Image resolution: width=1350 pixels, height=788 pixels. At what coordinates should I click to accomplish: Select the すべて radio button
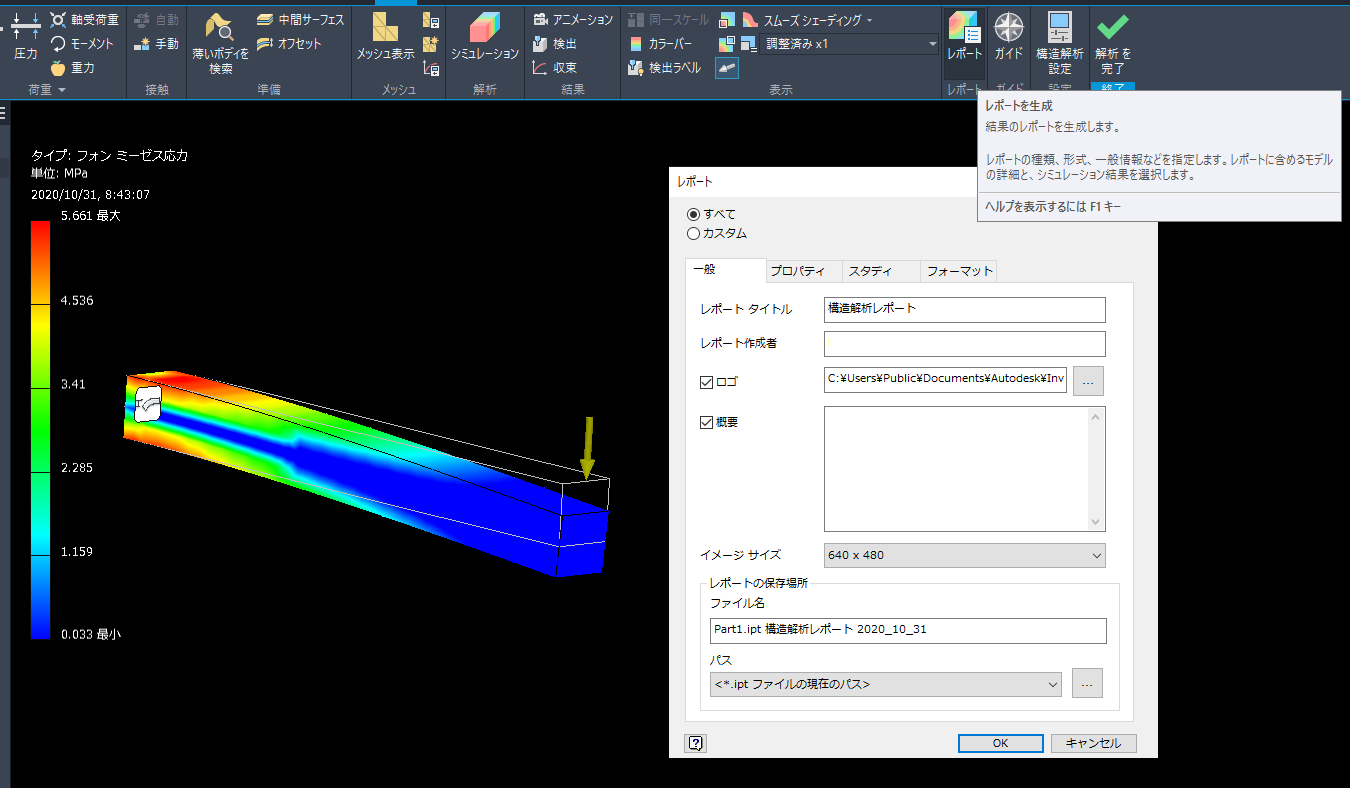[693, 215]
